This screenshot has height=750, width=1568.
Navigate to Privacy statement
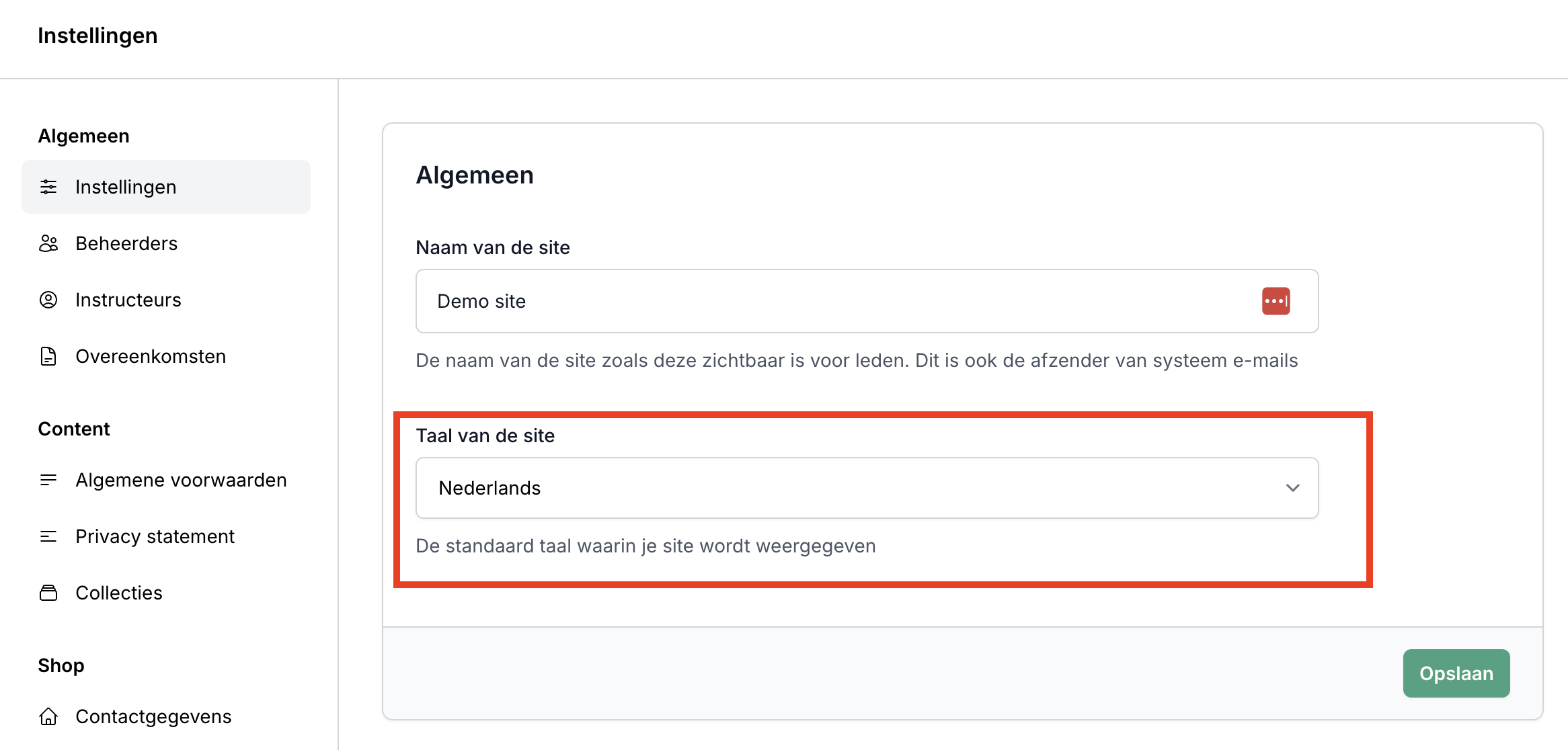pyautogui.click(x=155, y=536)
